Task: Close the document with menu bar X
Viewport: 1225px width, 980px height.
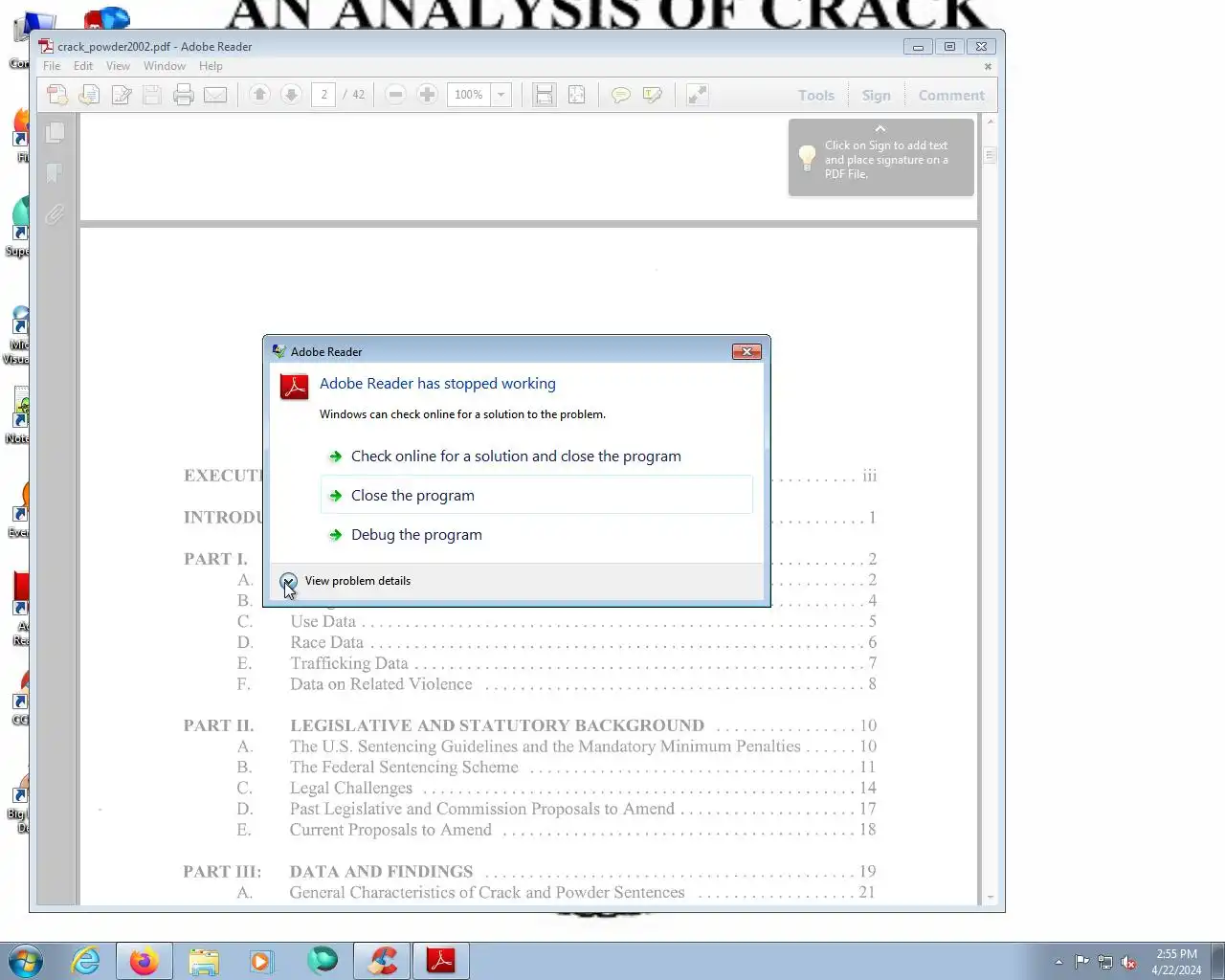Action: [x=988, y=66]
